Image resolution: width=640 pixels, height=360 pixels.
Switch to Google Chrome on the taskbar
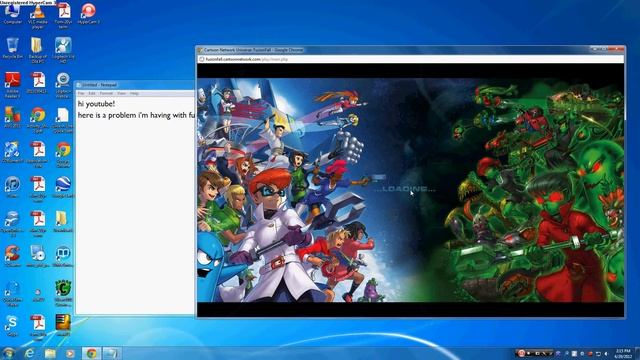coord(91,353)
